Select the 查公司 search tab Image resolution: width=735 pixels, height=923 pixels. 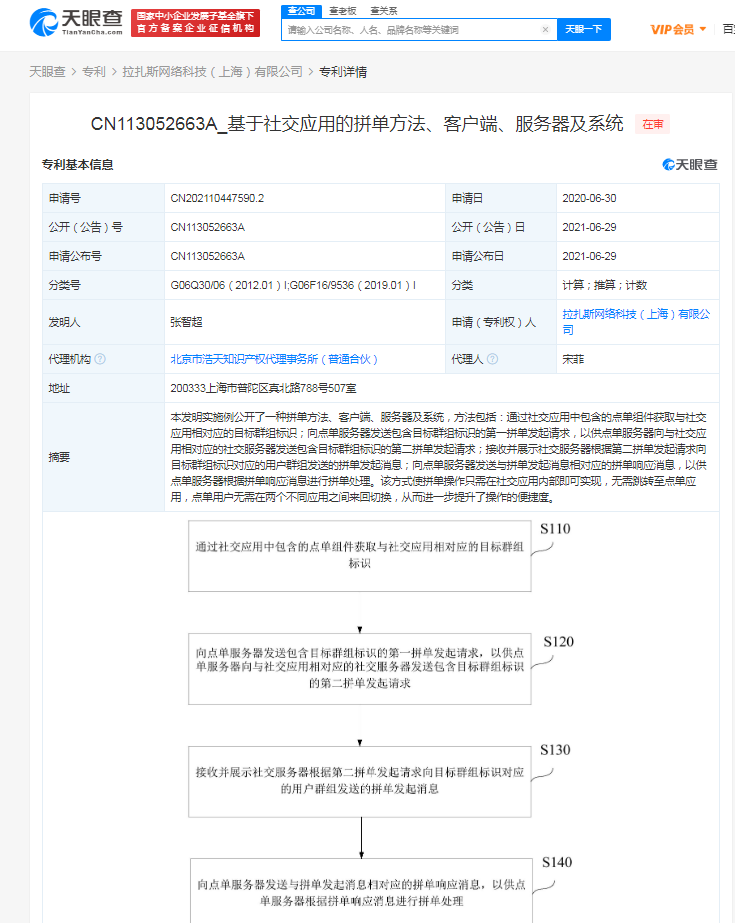pos(301,10)
